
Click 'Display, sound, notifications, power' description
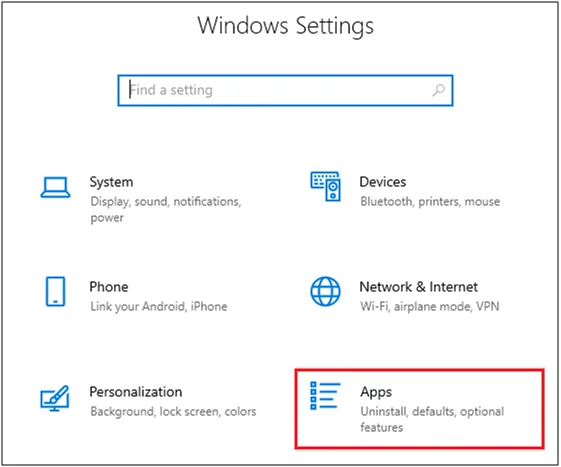point(166,209)
